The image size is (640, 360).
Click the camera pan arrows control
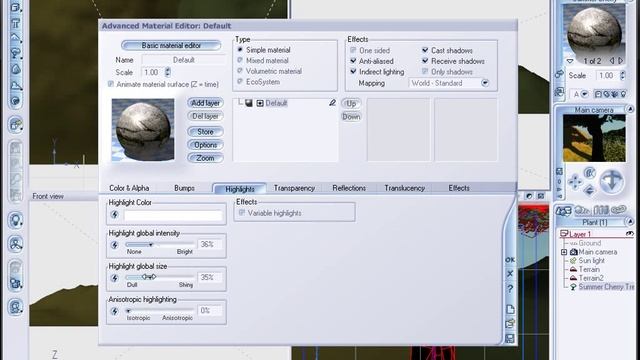tap(575, 182)
